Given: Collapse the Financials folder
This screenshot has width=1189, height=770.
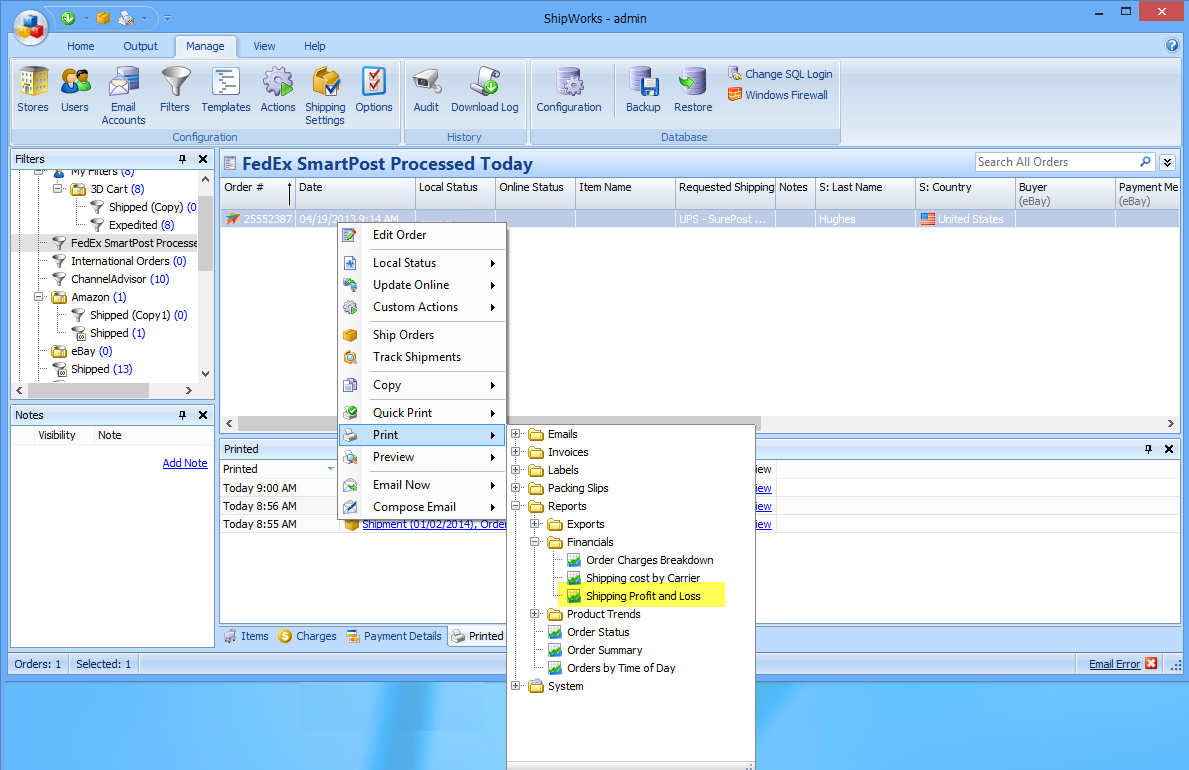Looking at the screenshot, I should 535,542.
